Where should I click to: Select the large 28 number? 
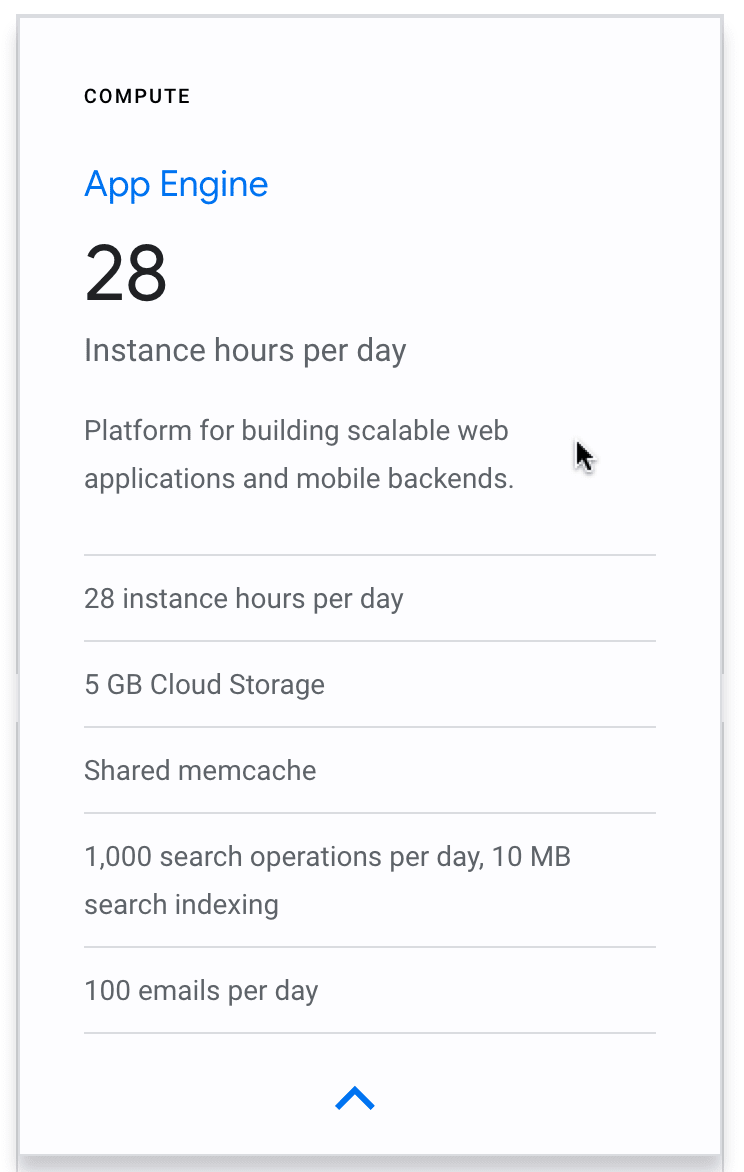point(126,273)
